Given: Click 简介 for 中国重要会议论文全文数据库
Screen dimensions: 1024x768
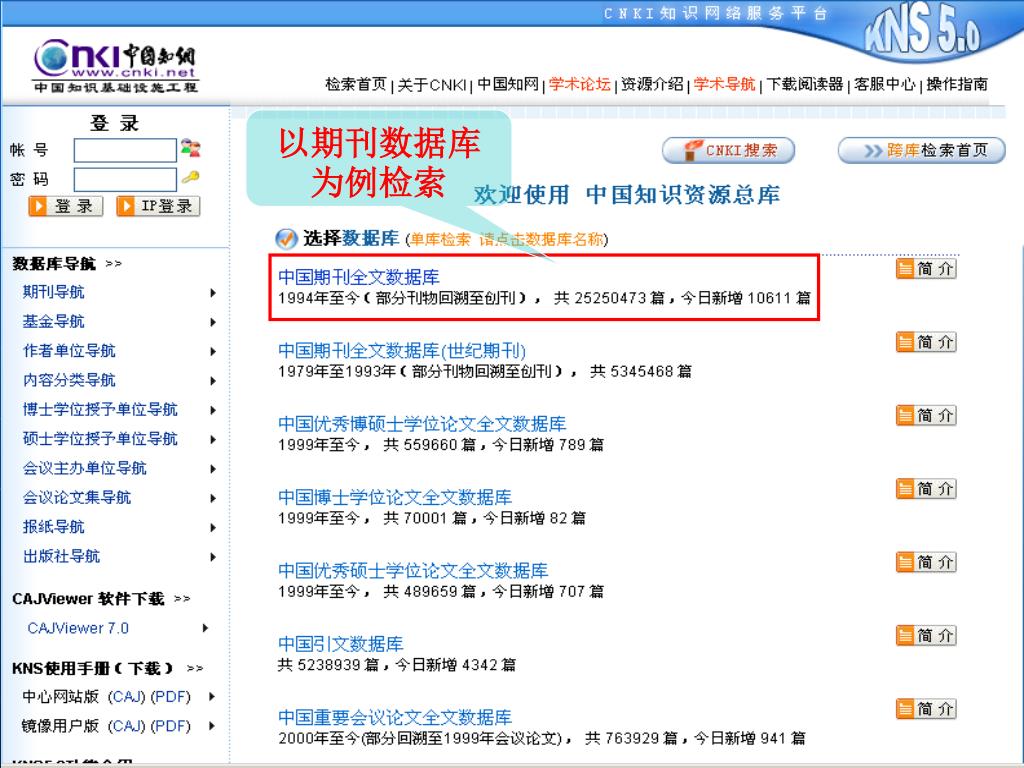Looking at the screenshot, I should (x=926, y=709).
